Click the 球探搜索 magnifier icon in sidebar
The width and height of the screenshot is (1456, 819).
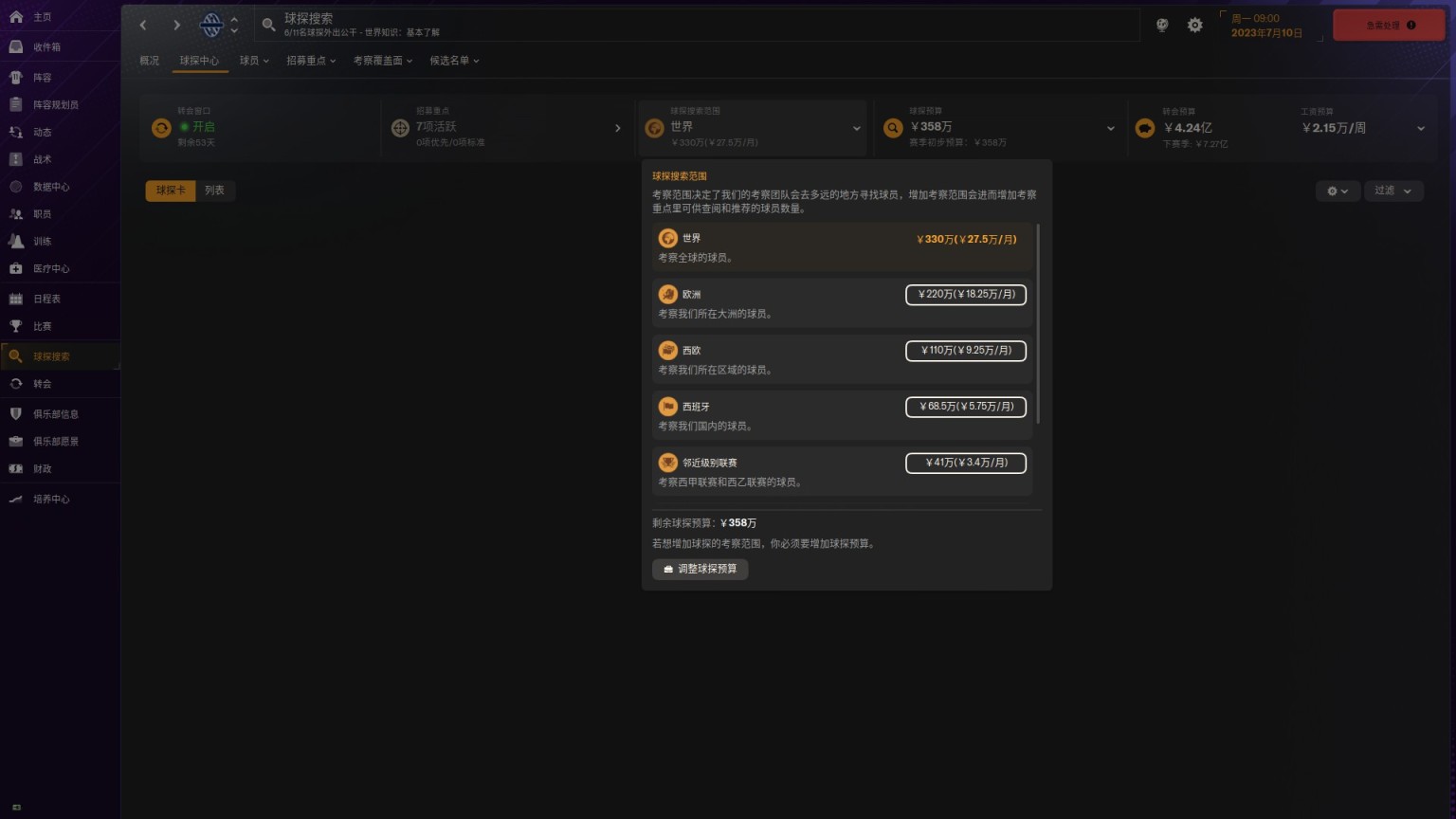[x=15, y=356]
